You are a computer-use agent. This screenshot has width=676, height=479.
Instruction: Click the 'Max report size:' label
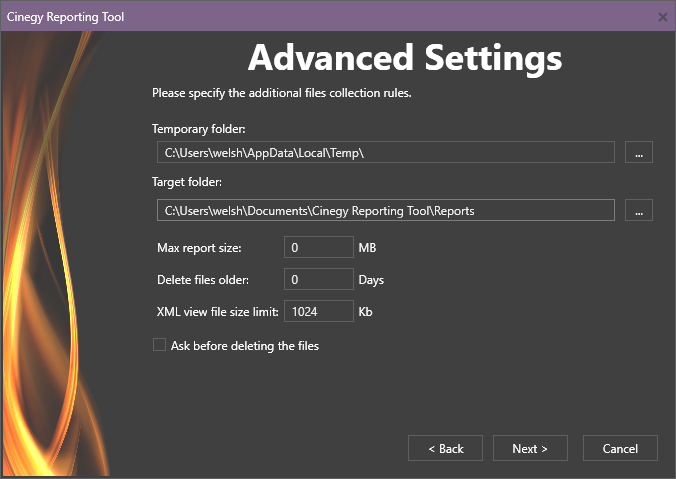click(199, 248)
